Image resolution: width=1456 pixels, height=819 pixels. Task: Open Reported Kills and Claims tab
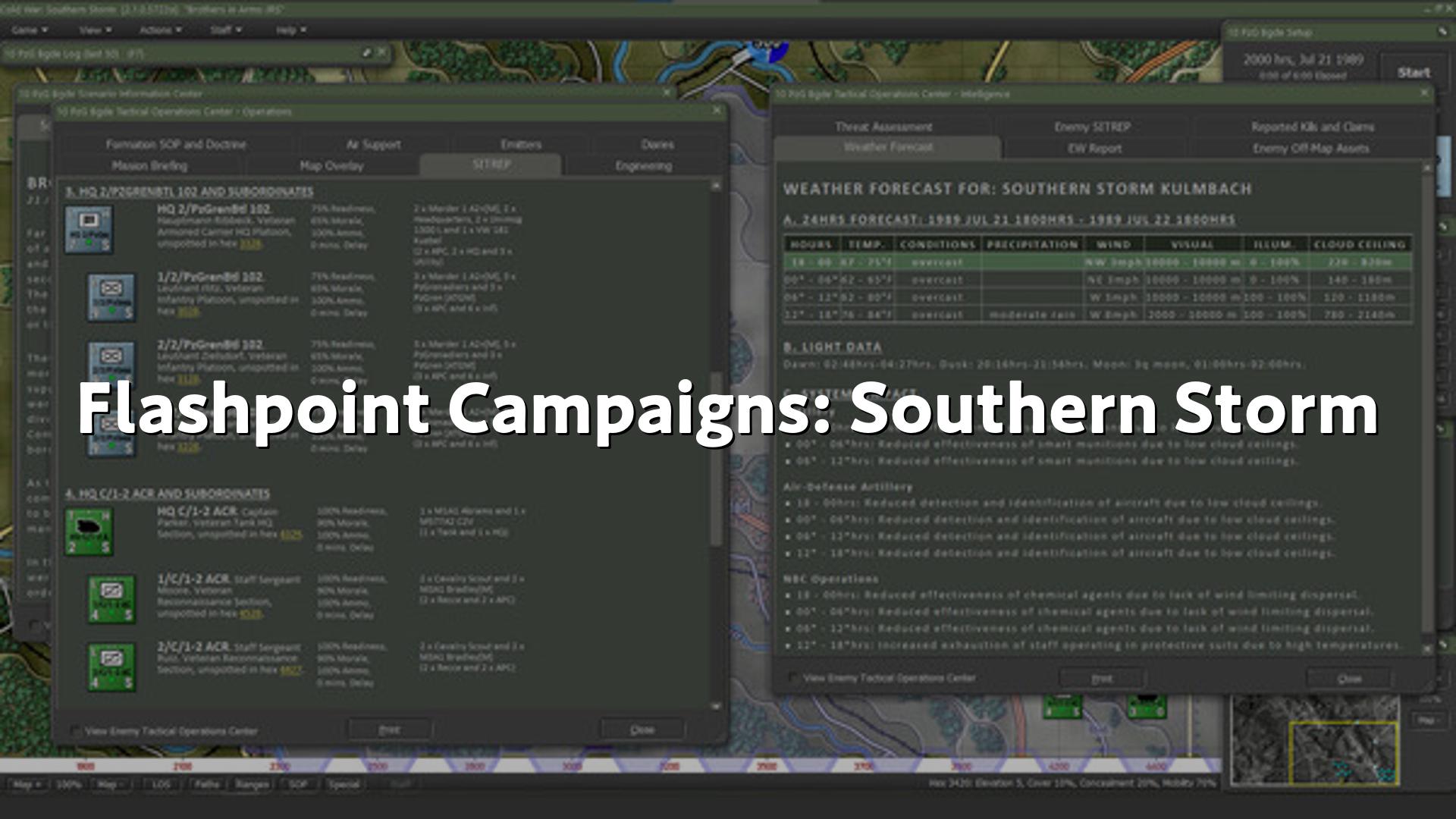(1313, 127)
